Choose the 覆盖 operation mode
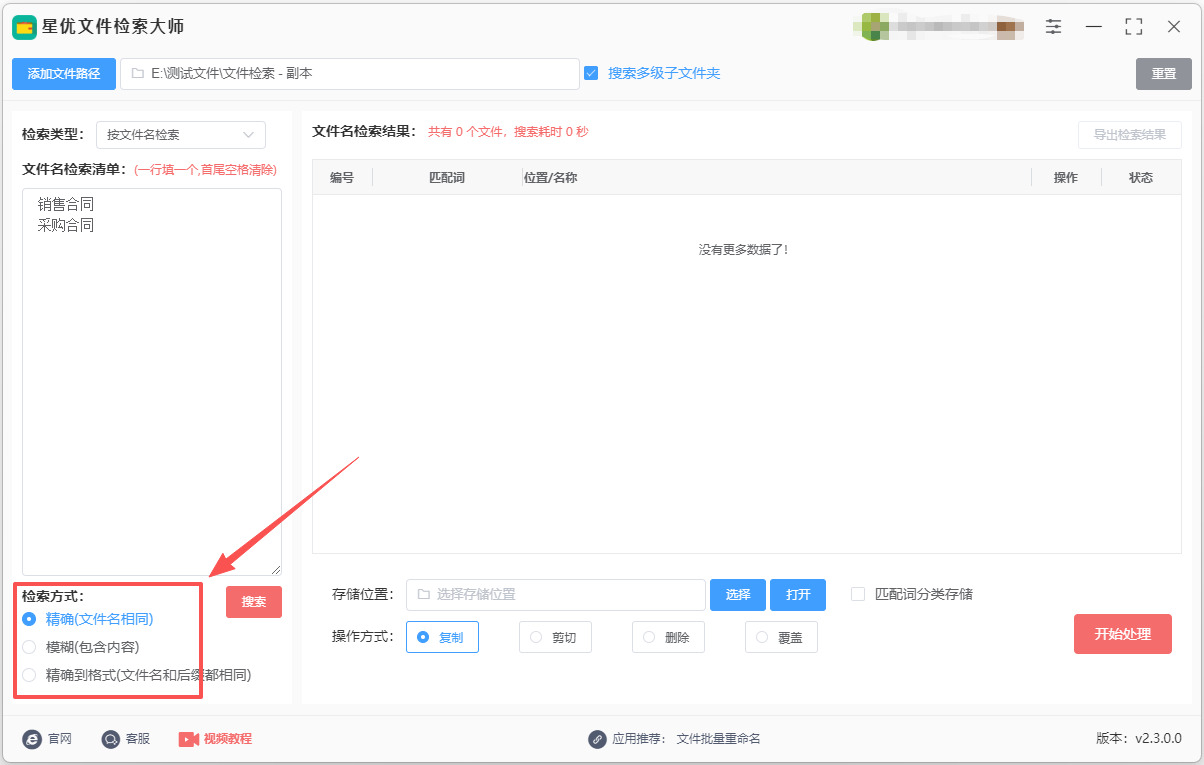Viewport: 1204px width, 765px height. coord(781,637)
